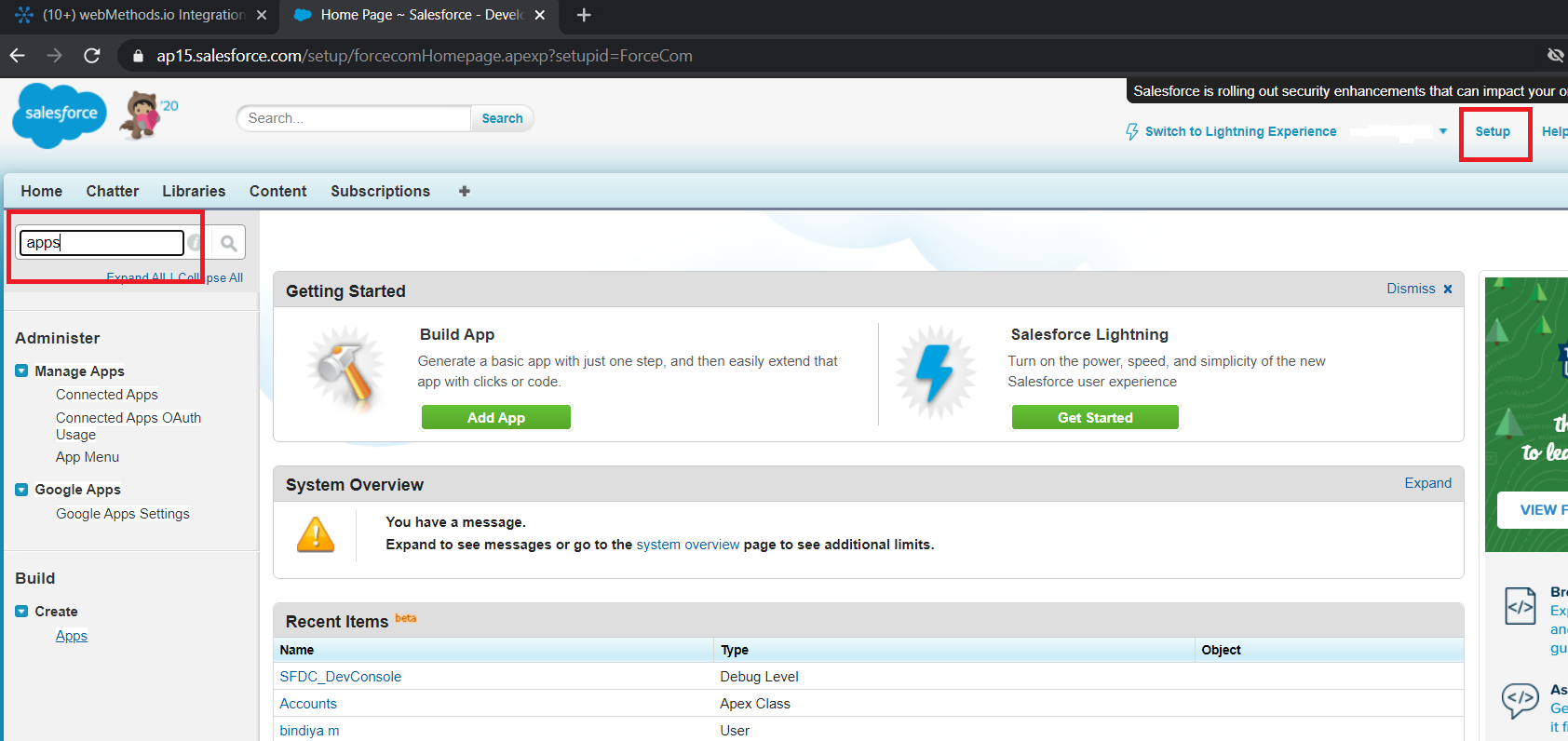Click the security enhancements notification banner

(1347, 91)
